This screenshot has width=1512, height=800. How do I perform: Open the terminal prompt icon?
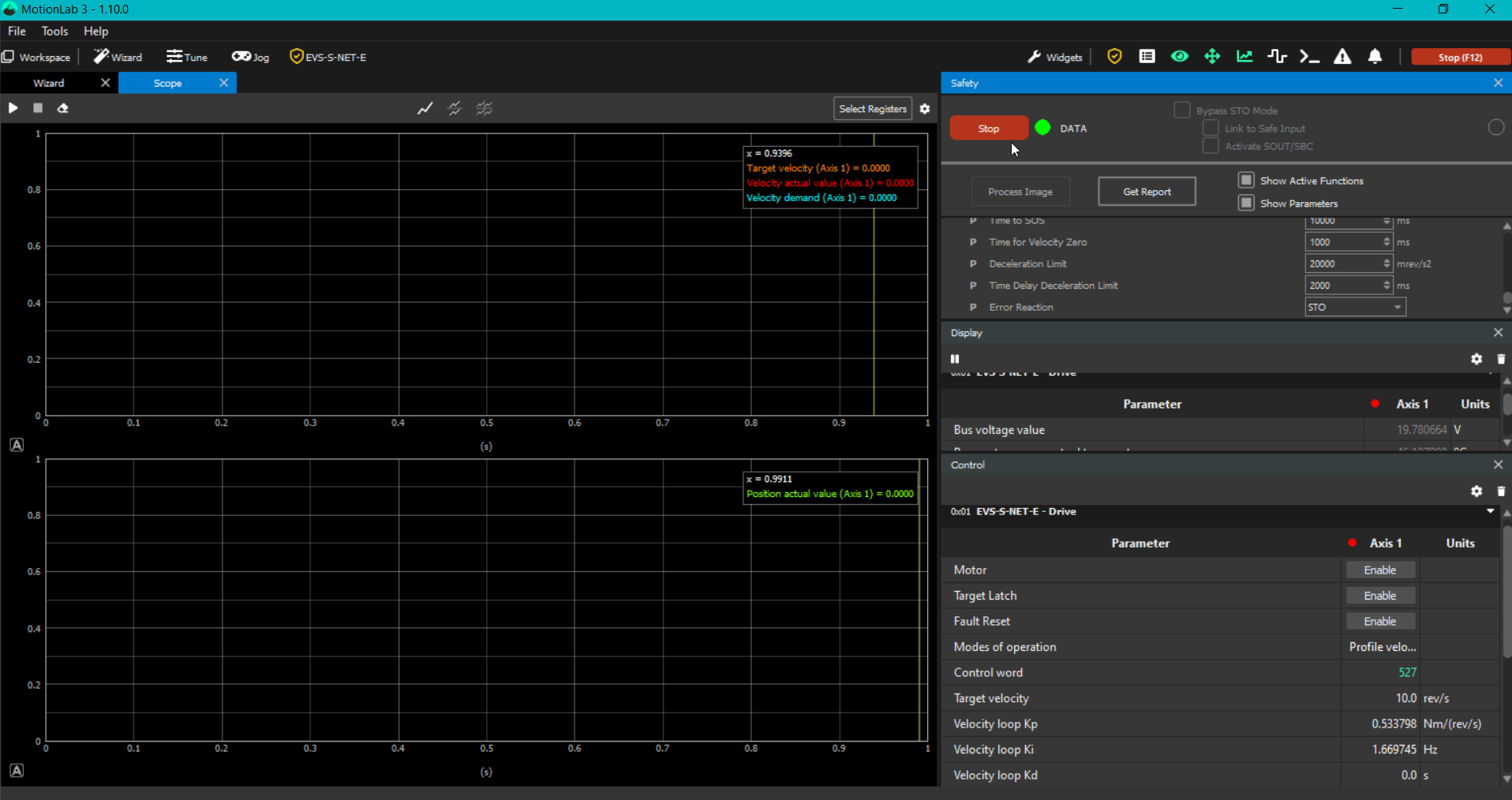coord(1309,57)
